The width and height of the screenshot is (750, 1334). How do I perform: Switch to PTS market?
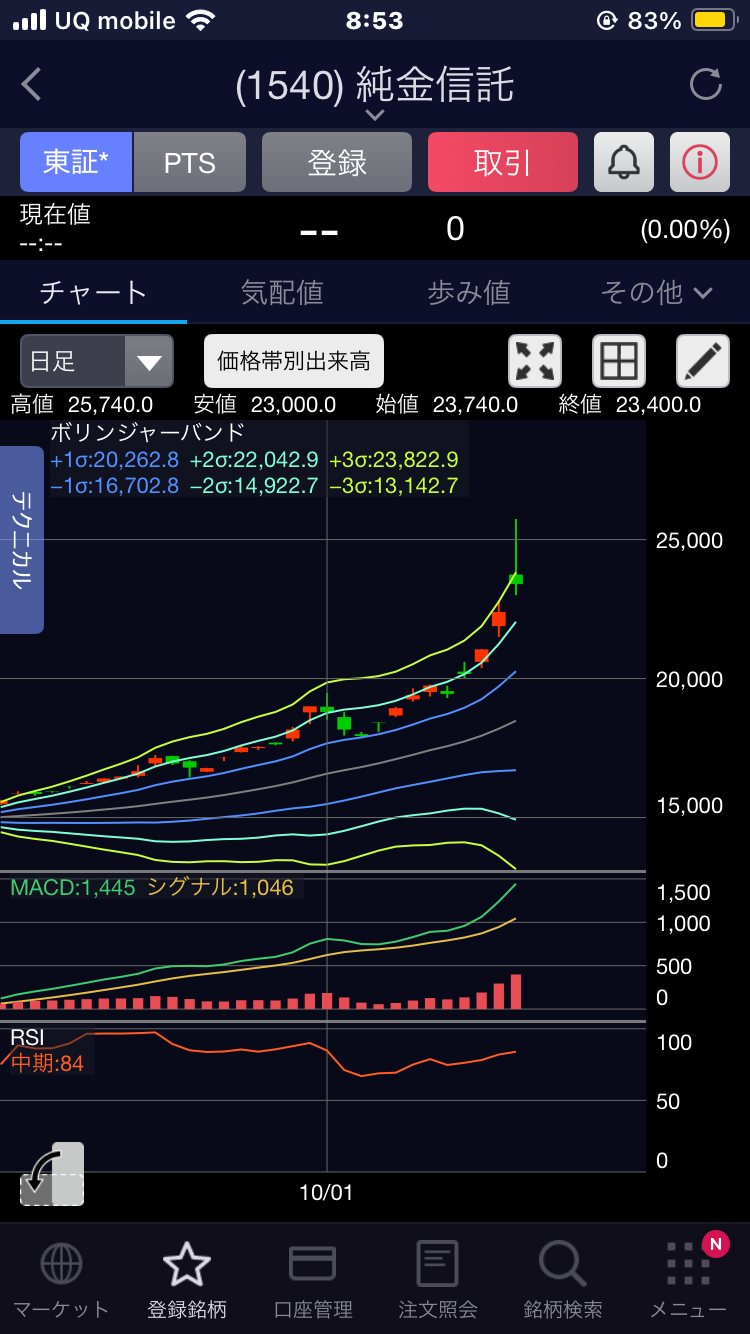(190, 162)
